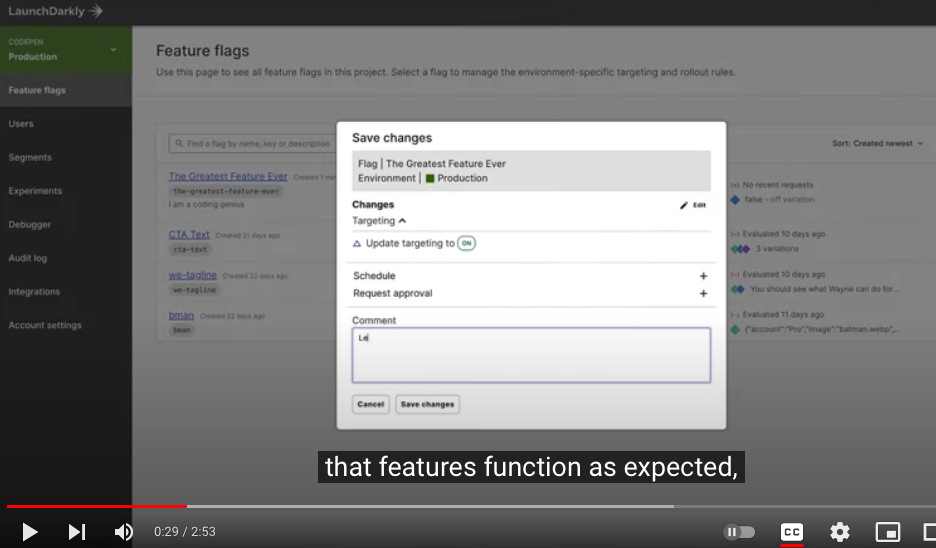Open the Debugger page
This screenshot has width=936, height=548.
click(30, 224)
